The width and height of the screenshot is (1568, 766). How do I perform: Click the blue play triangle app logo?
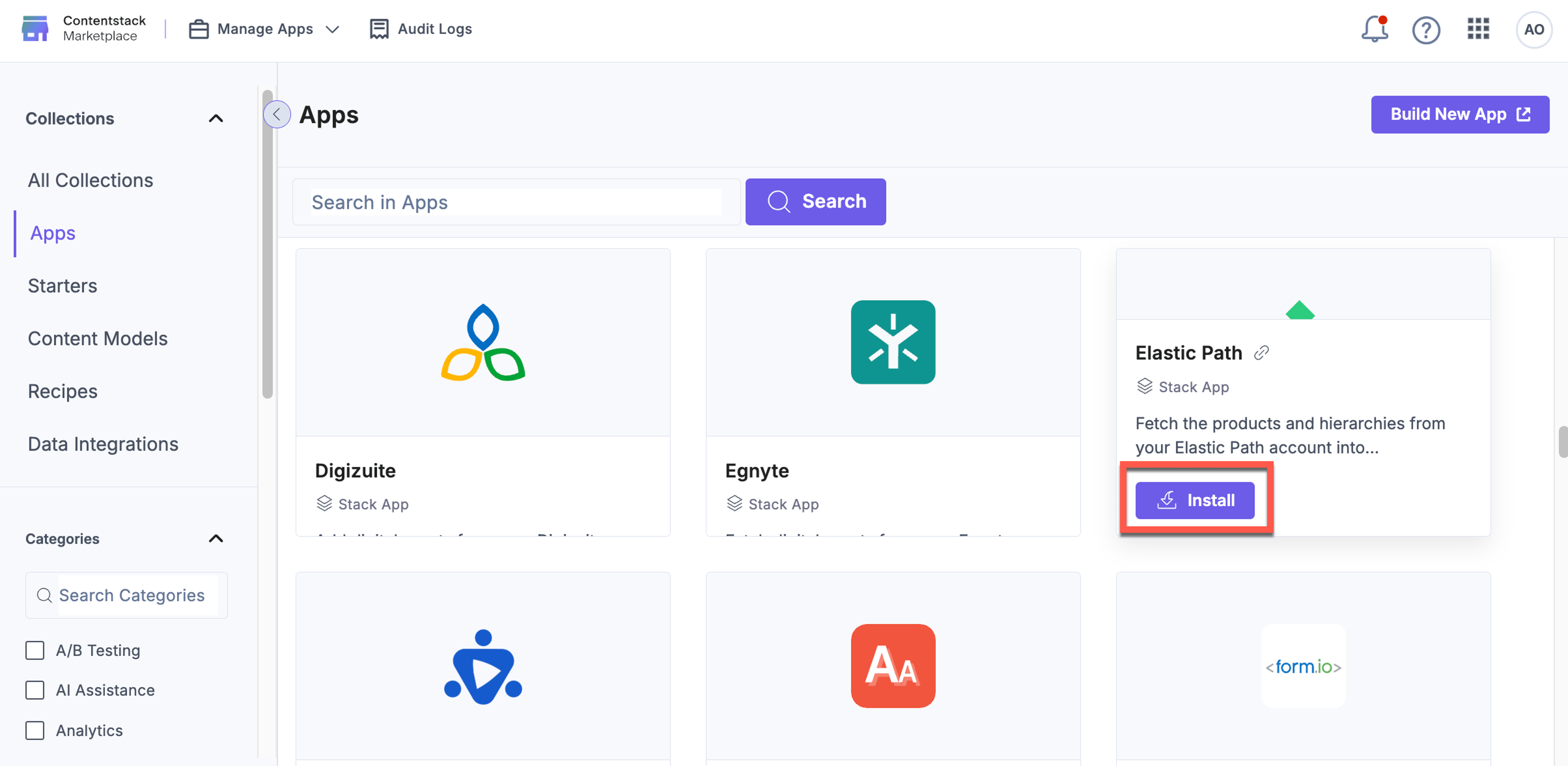coord(483,667)
